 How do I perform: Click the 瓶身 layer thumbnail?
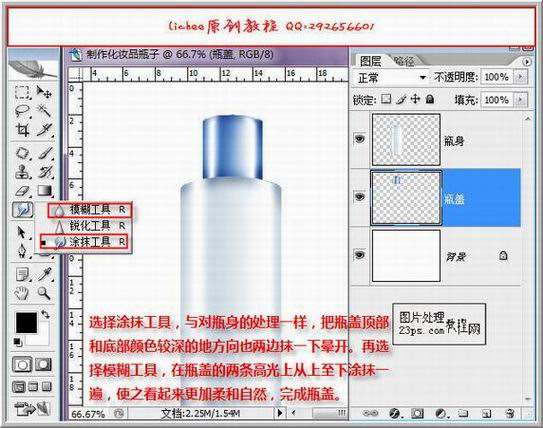coord(406,139)
